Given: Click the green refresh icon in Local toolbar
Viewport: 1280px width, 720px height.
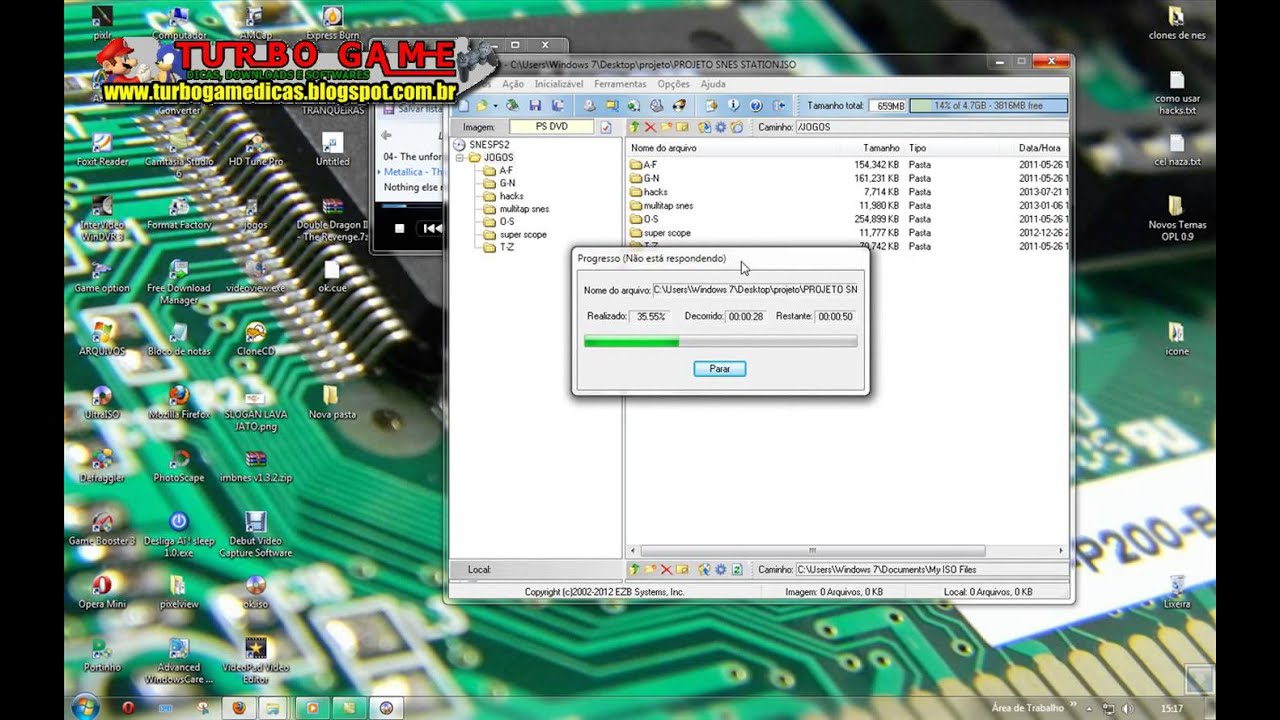Looking at the screenshot, I should [x=737, y=569].
